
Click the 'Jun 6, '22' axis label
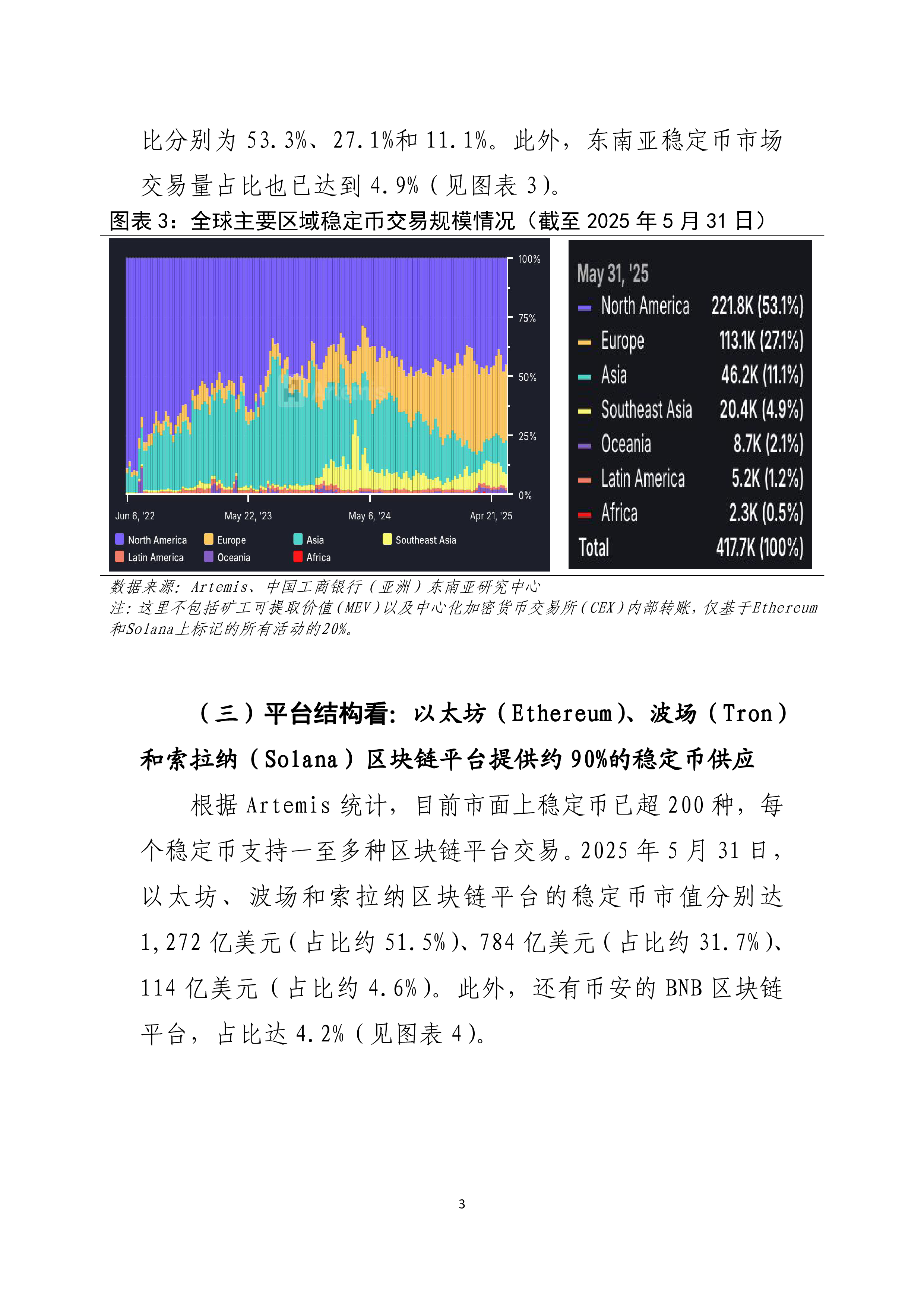[x=135, y=516]
